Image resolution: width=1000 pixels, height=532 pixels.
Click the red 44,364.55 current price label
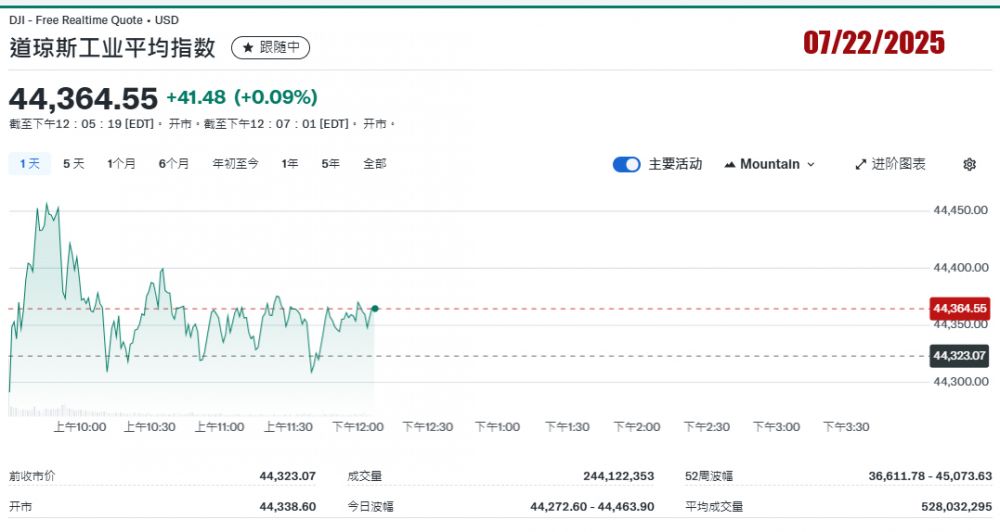(959, 309)
